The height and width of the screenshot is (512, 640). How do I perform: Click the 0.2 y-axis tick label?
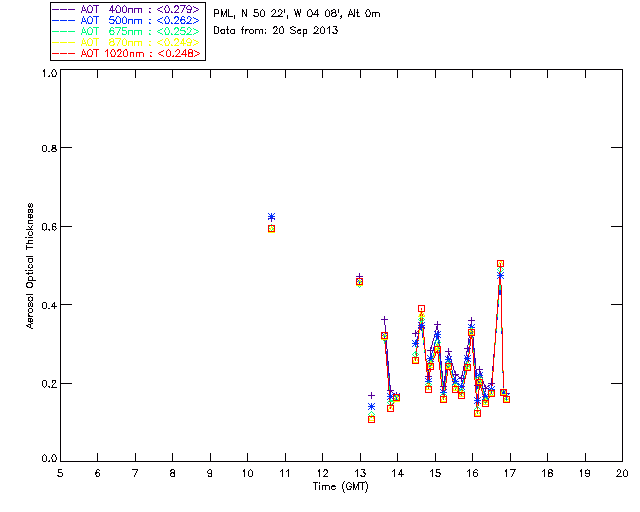(49, 384)
